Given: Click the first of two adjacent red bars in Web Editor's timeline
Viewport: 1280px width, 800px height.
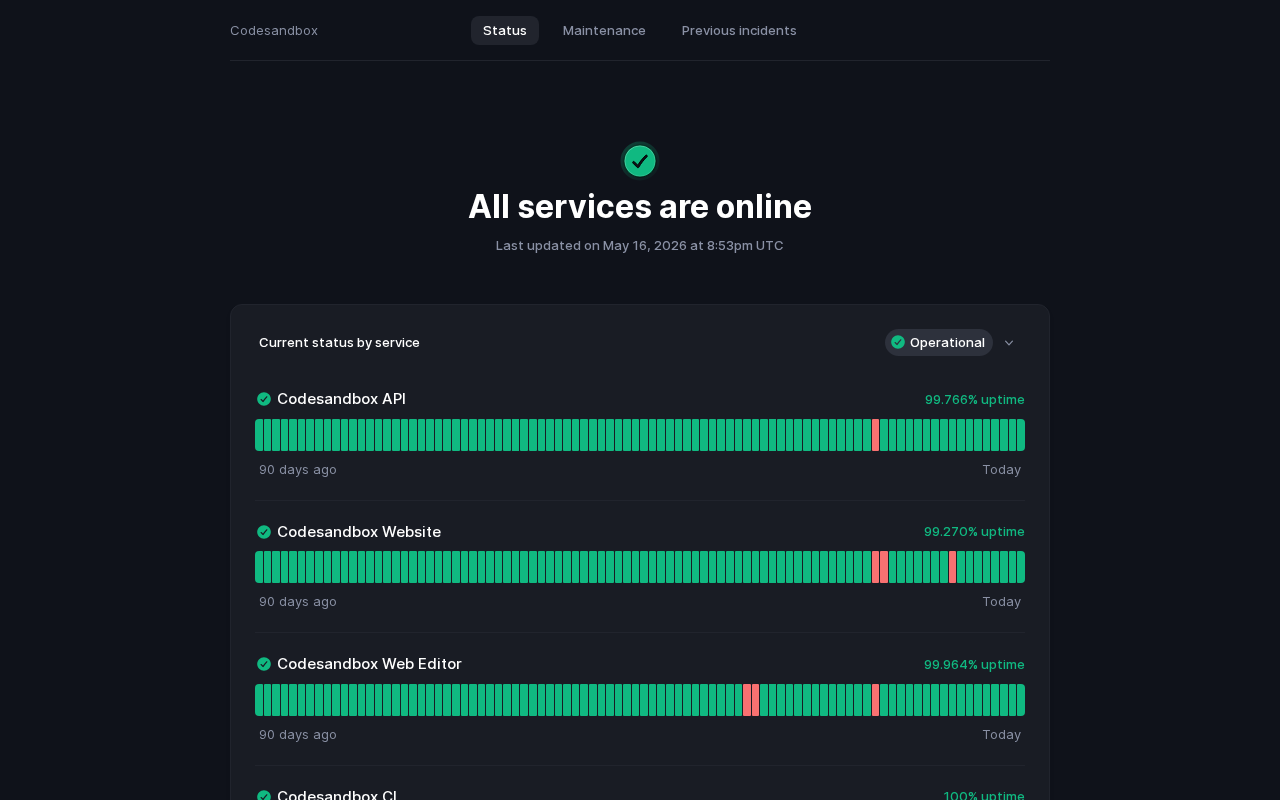Looking at the screenshot, I should click(747, 700).
